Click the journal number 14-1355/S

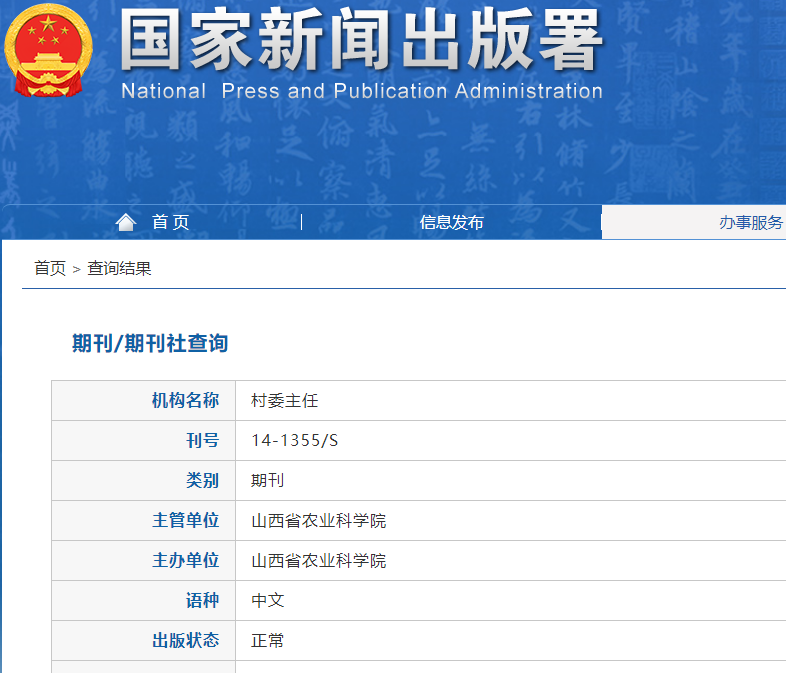coord(294,440)
